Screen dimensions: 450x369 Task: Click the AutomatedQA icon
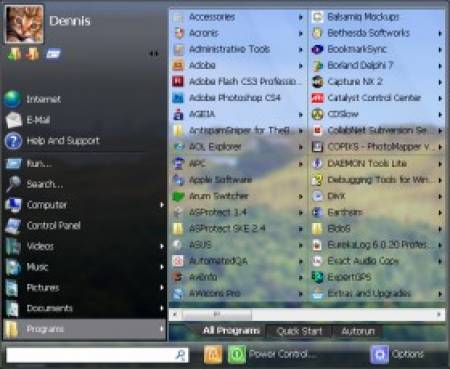click(178, 261)
